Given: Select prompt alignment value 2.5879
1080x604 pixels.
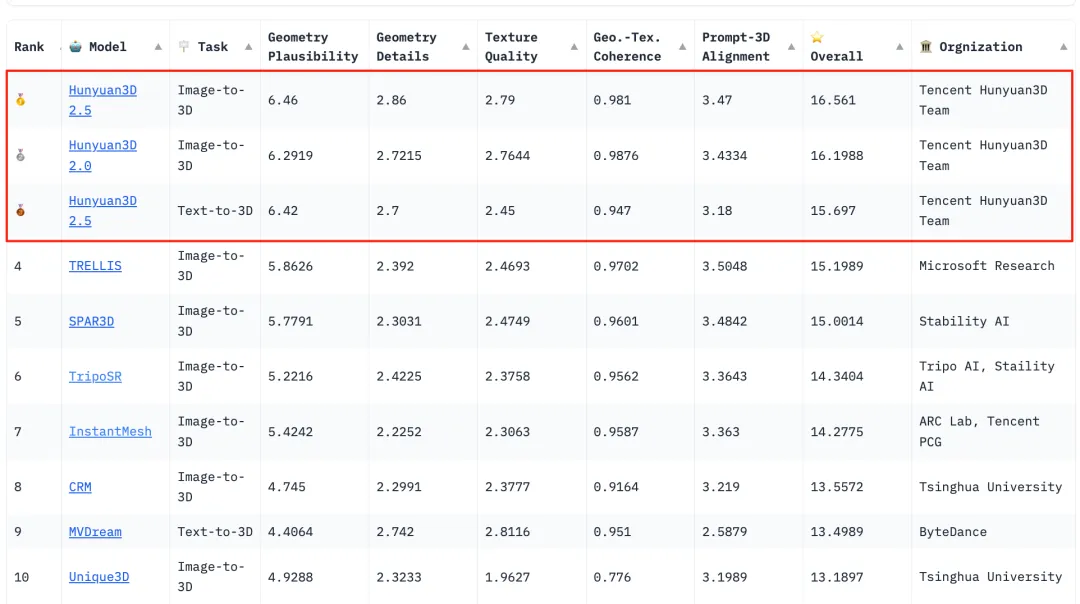Looking at the screenshot, I should click(x=725, y=532).
